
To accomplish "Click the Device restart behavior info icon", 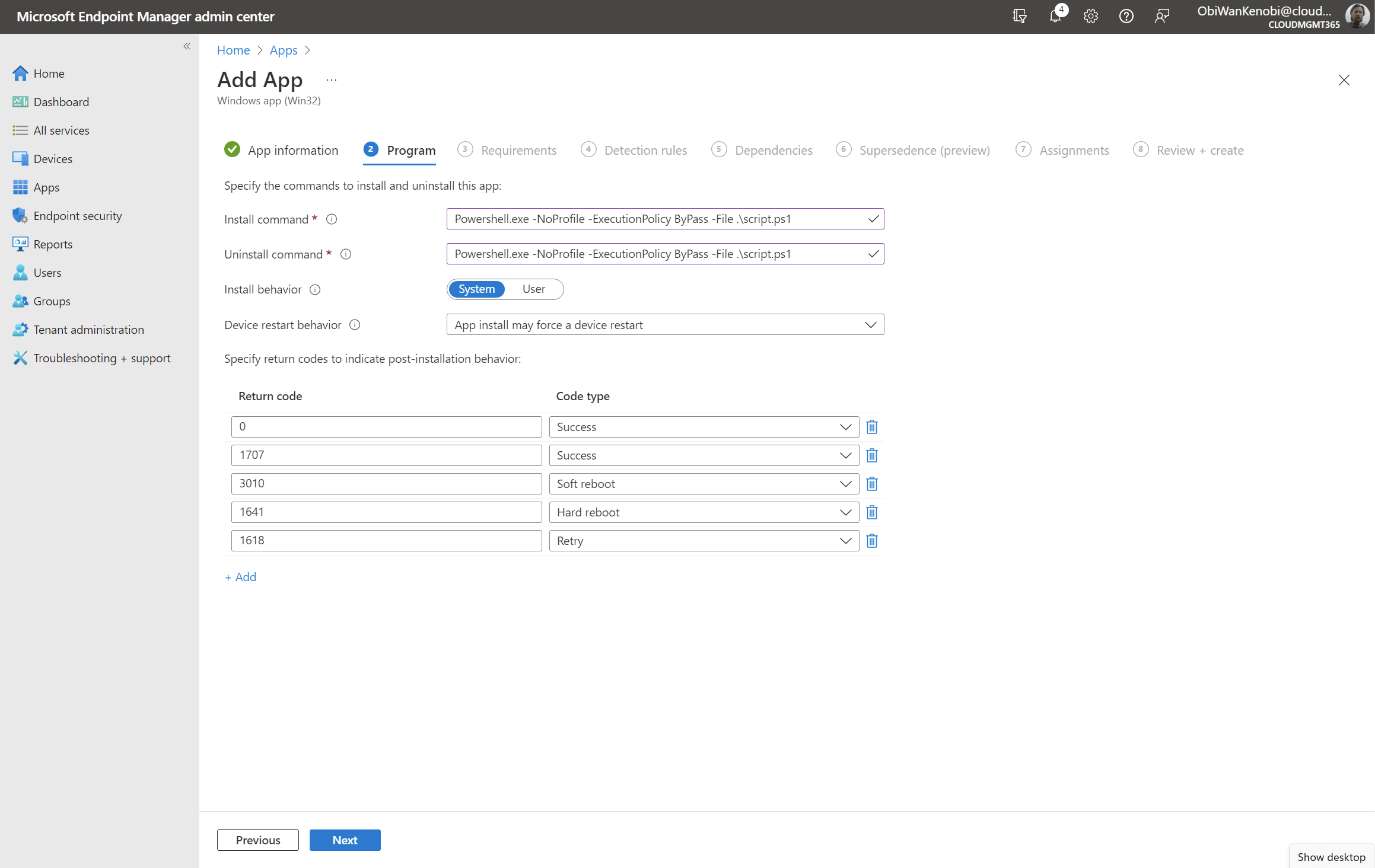I will [x=355, y=325].
